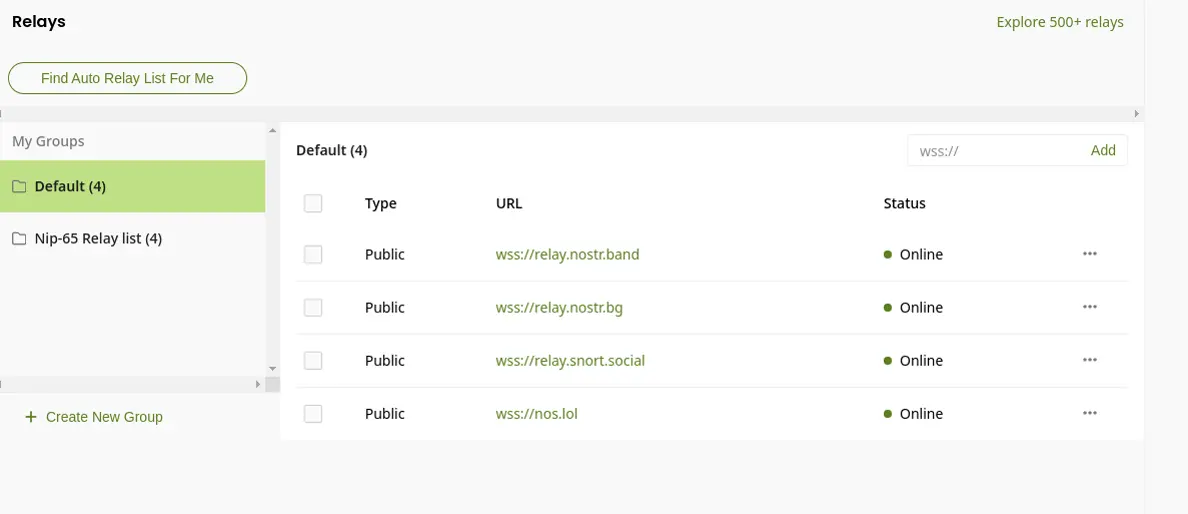Select the Default (4) group

(70, 186)
